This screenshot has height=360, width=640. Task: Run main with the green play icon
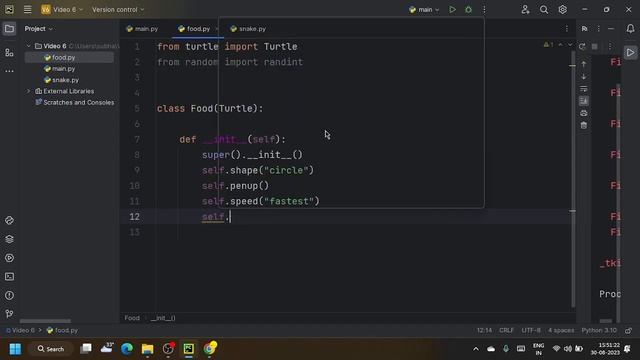point(452,9)
